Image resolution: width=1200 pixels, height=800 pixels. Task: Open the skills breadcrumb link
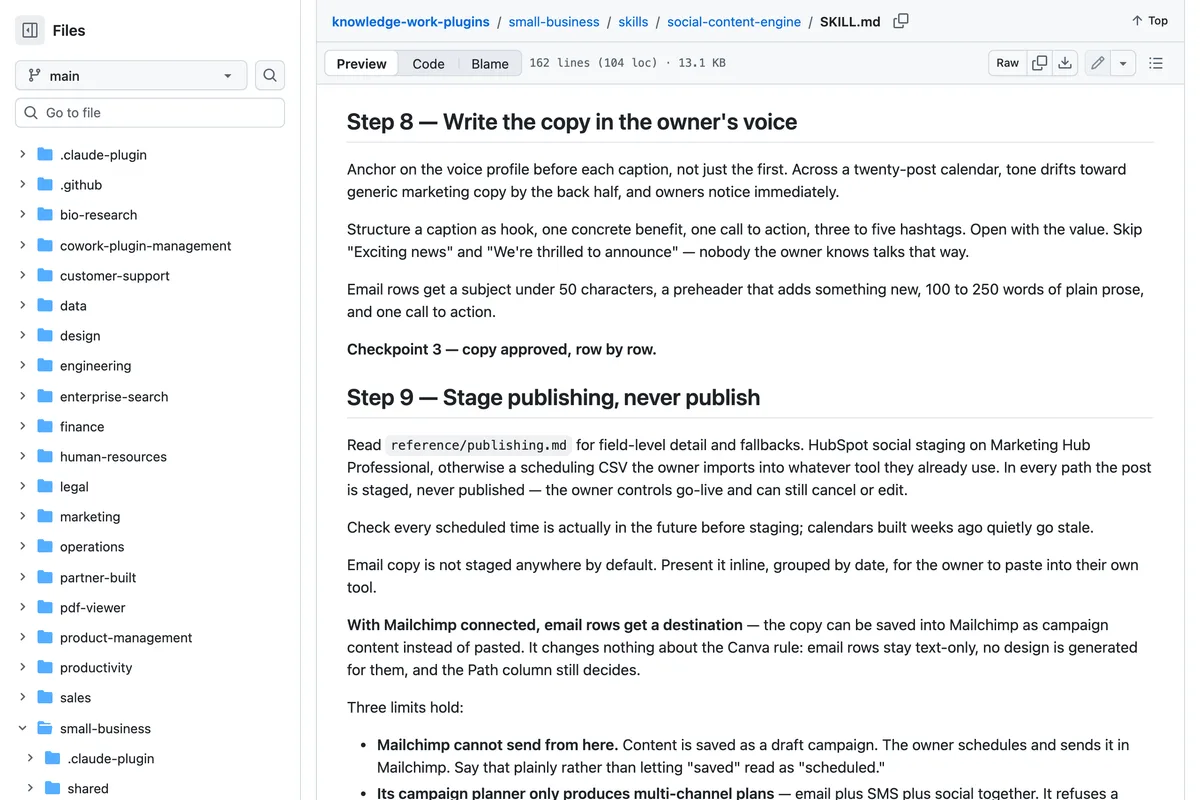click(633, 21)
